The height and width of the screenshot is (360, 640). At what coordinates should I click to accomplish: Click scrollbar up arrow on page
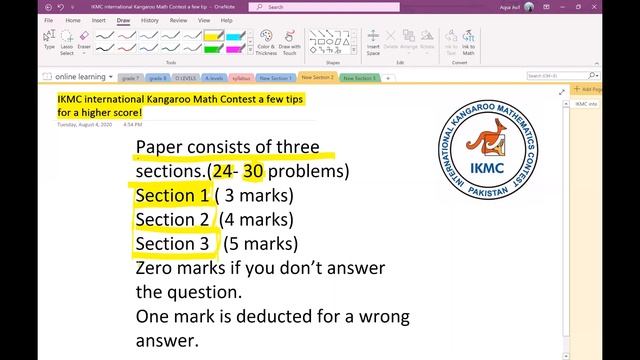click(566, 104)
